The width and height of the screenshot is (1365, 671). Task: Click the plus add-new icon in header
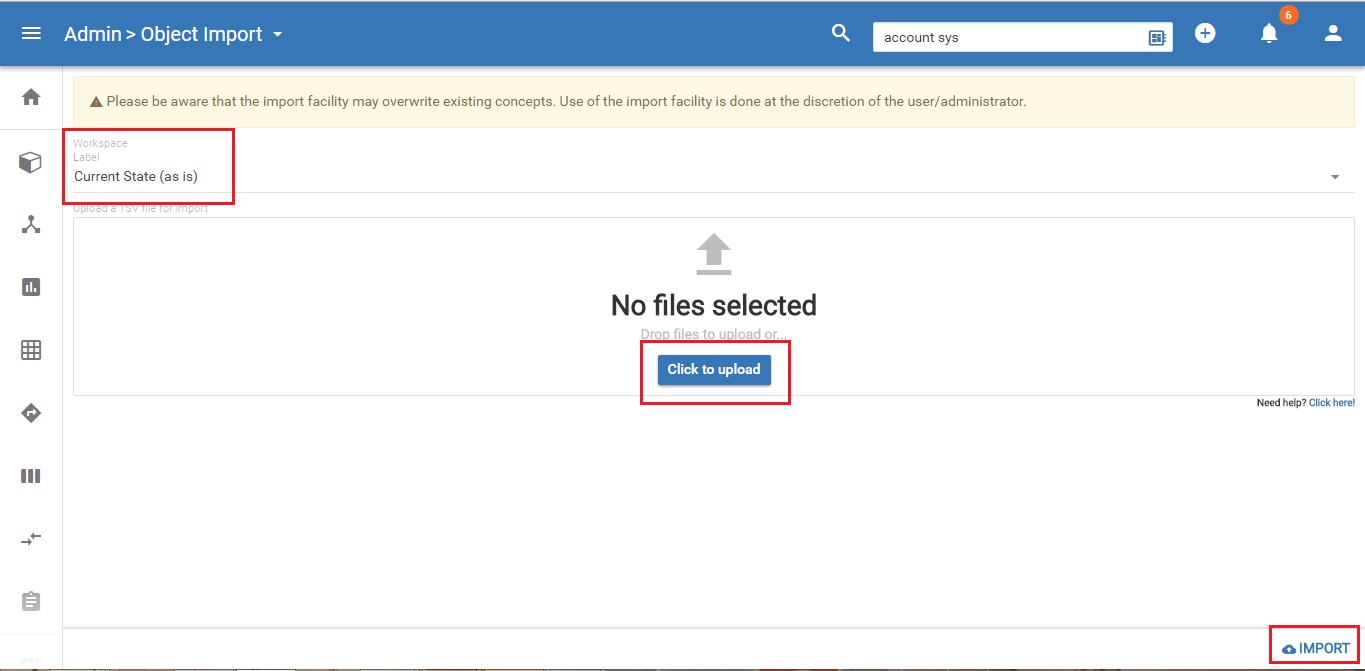pos(1205,33)
